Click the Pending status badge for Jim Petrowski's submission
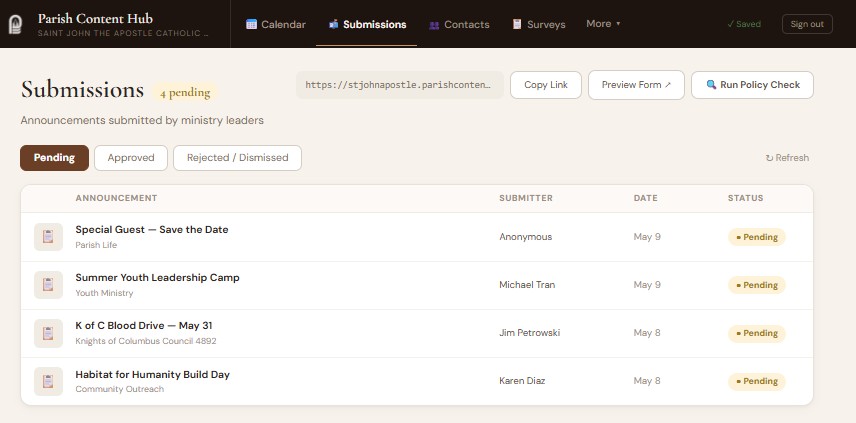Viewport: 856px width, 423px height. coord(757,333)
